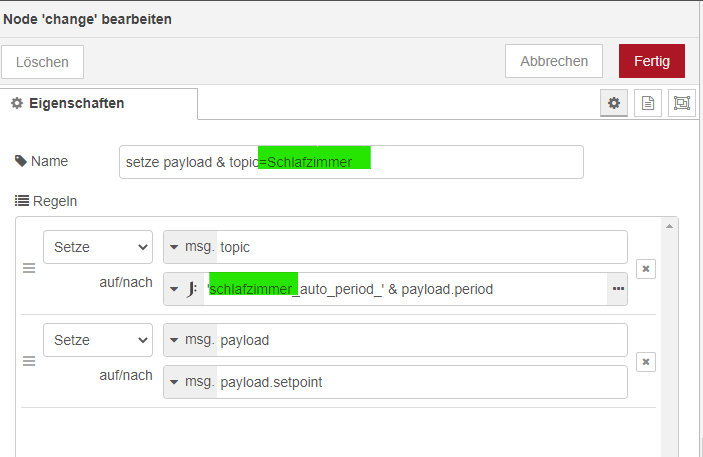Open node settings gear icon
Image resolution: width=703 pixels, height=457 pixels.
[613, 103]
